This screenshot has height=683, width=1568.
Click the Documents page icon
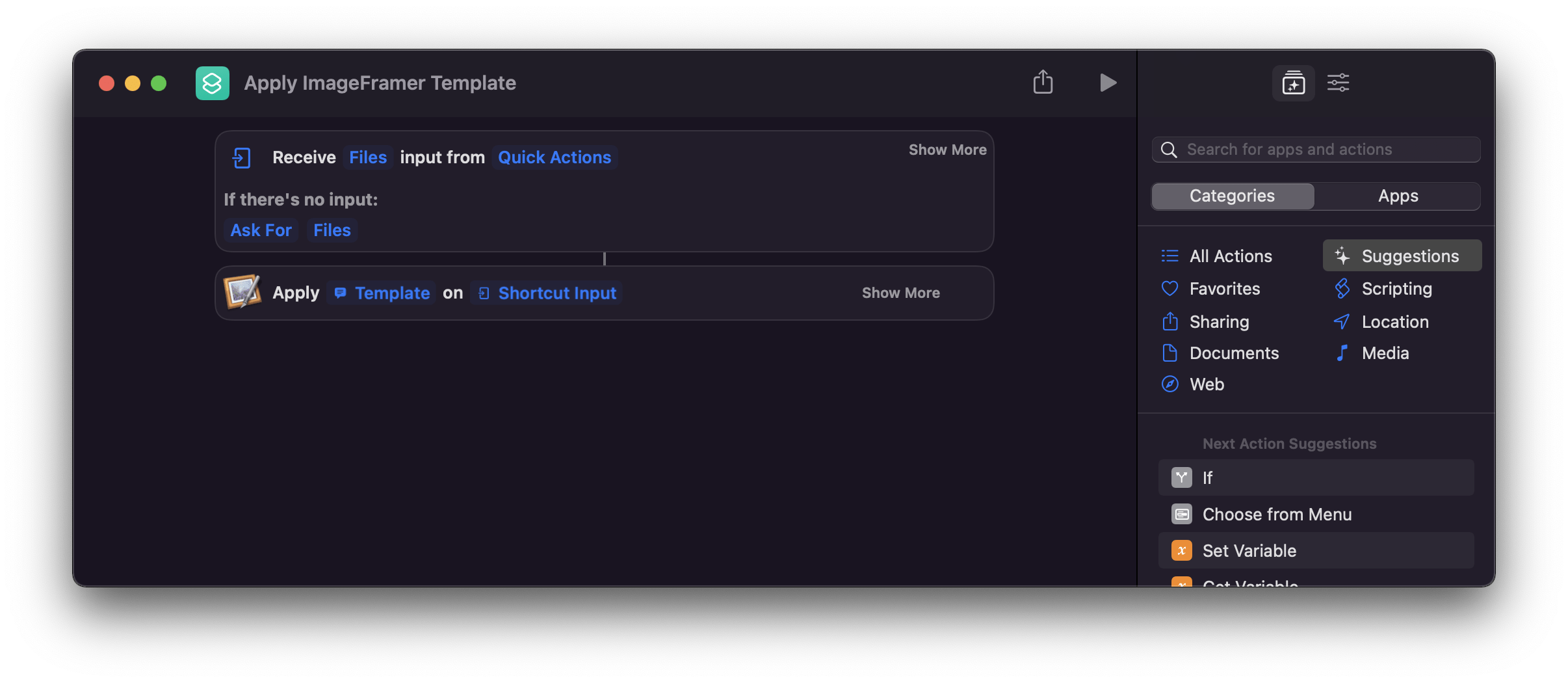click(1169, 353)
